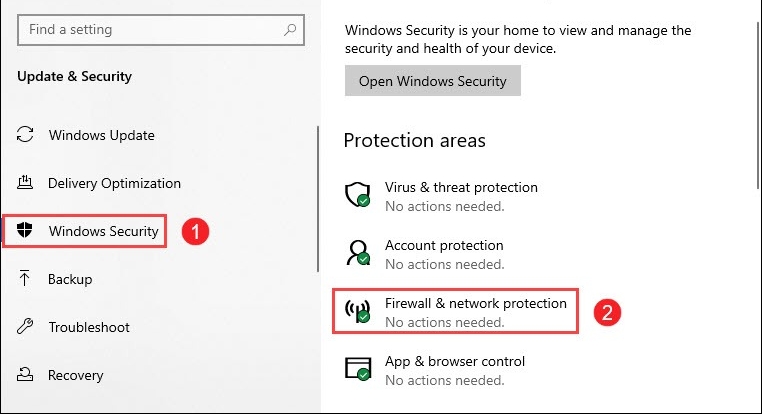
Task: Click the Firewall & network protection antenna icon
Action: pos(358,311)
